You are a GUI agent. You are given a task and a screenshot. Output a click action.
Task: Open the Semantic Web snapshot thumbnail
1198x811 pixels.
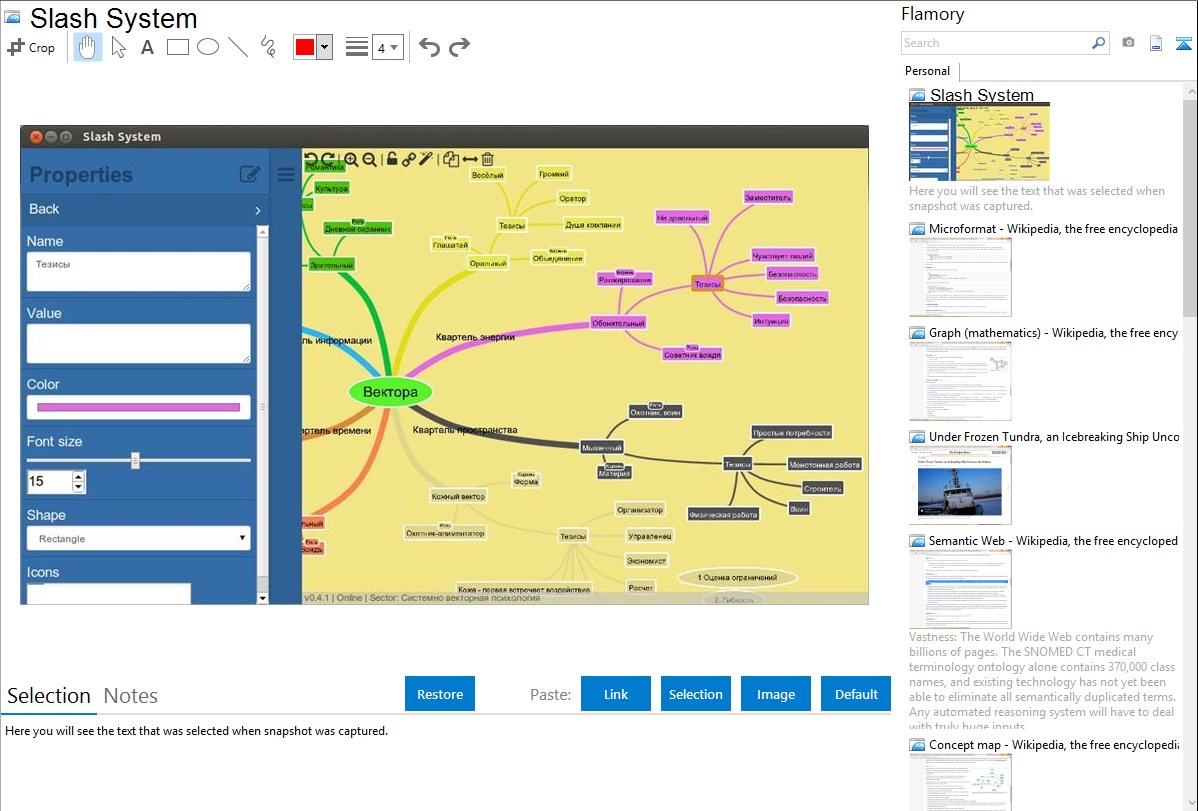(960, 589)
